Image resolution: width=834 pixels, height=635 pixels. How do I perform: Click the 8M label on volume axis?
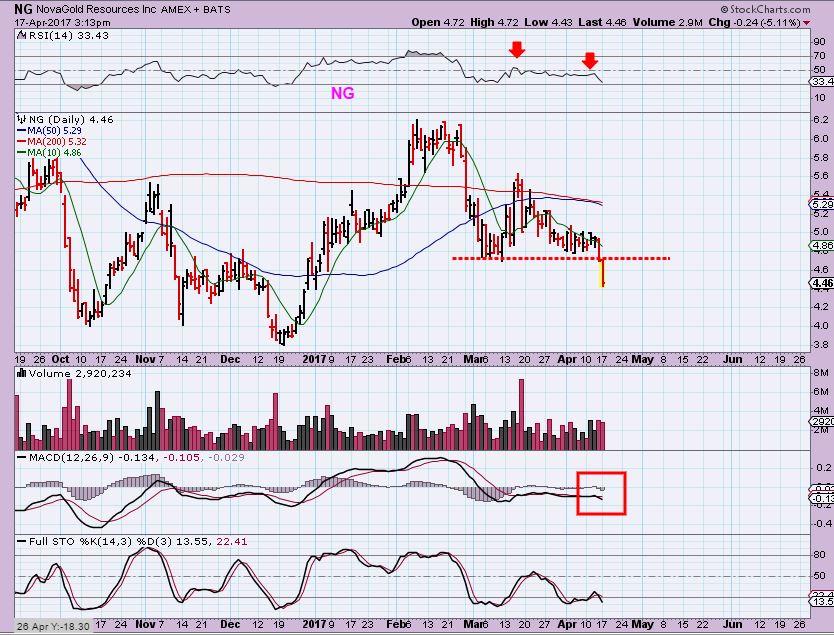(821, 373)
